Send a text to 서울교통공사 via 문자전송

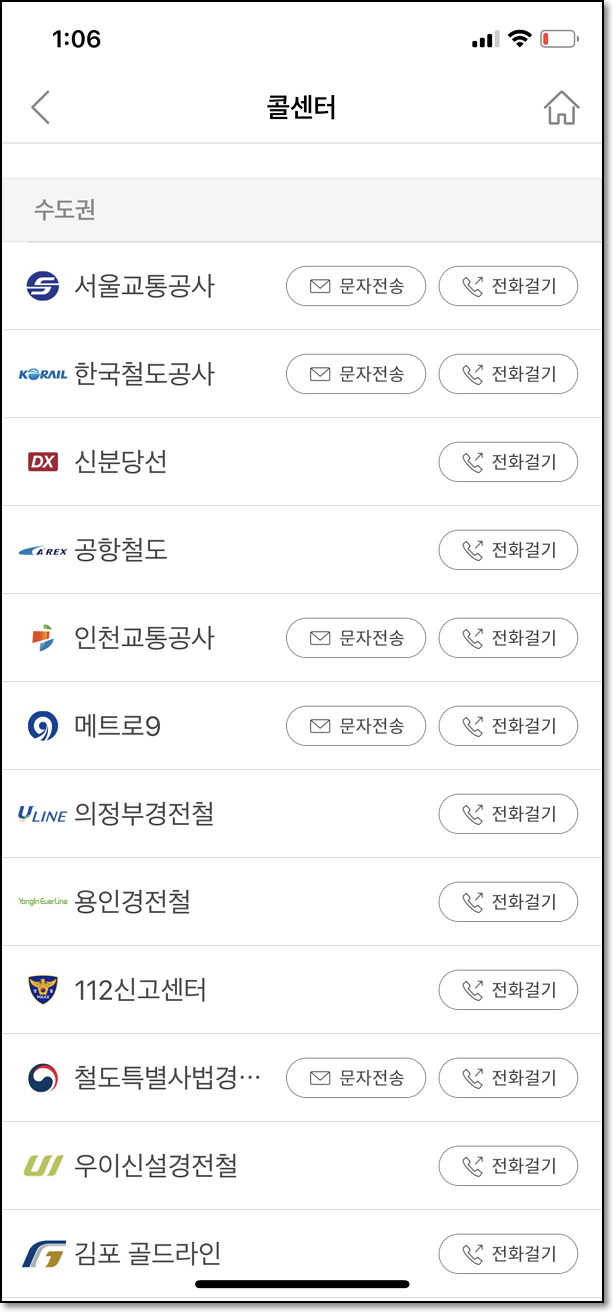pos(356,286)
